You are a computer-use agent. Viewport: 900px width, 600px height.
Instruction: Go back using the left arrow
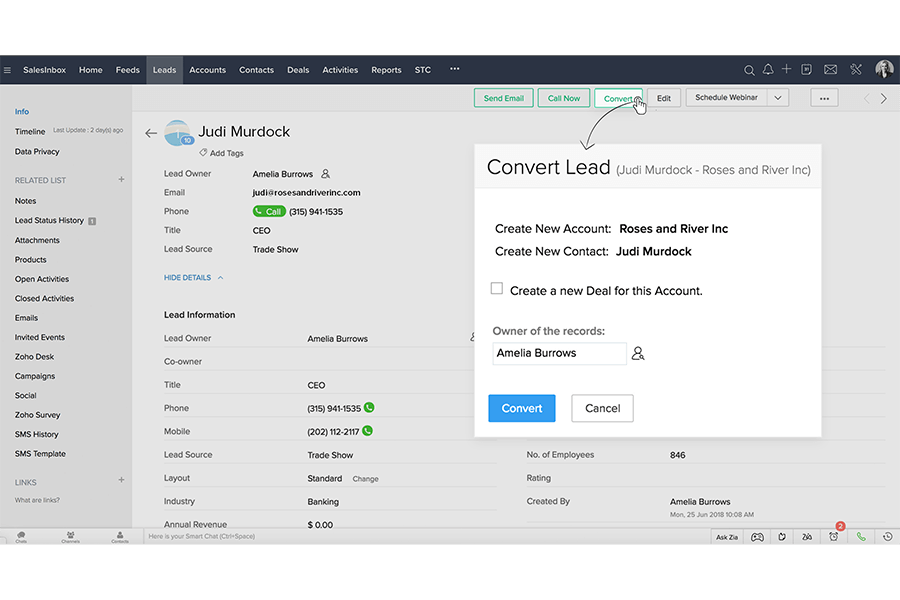click(x=151, y=133)
